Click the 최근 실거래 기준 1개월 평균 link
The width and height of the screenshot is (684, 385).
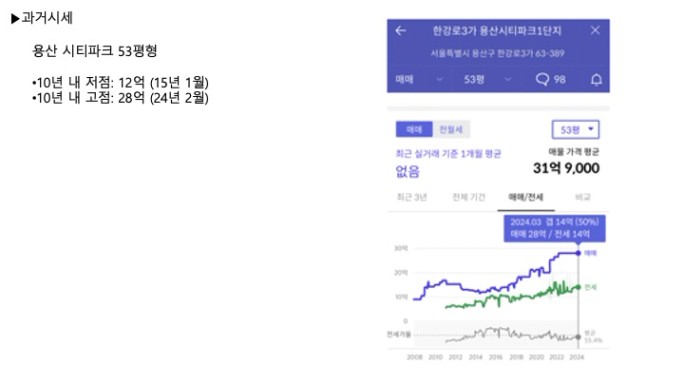pyautogui.click(x=448, y=153)
